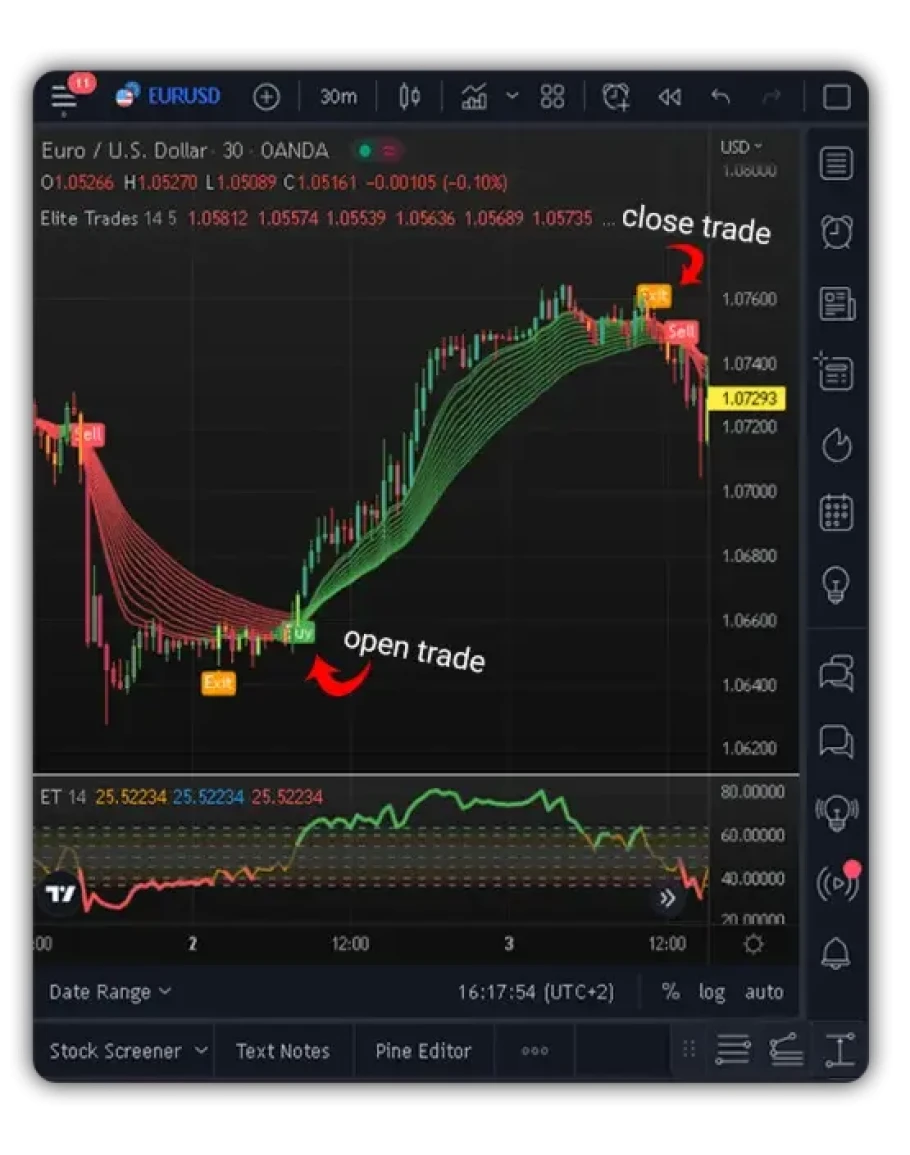Open the Indicators chart icon
910x1155 pixels.
click(474, 96)
